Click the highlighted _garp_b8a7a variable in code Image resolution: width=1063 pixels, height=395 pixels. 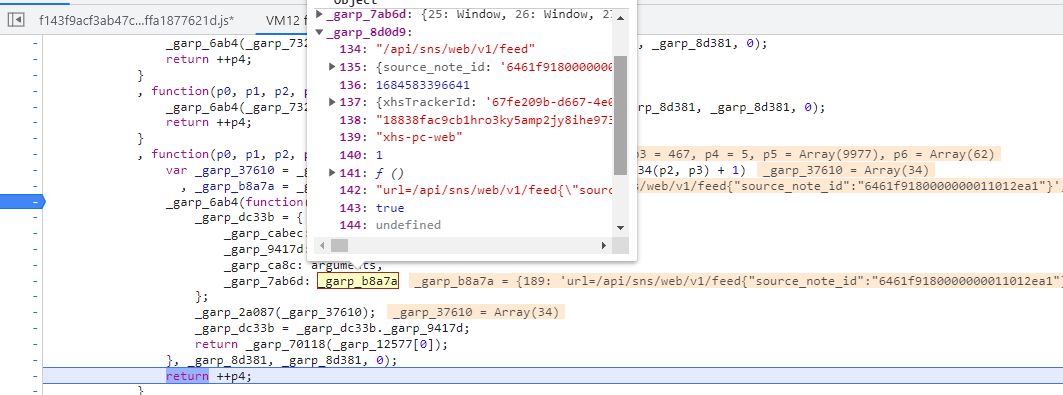(358, 281)
